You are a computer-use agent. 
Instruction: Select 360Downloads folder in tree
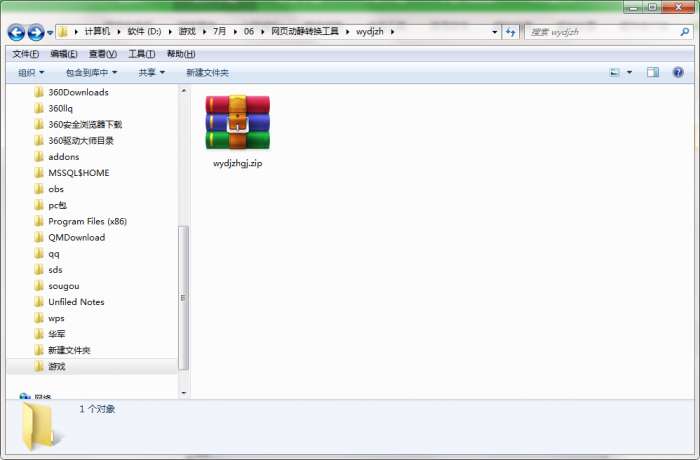tap(78, 92)
